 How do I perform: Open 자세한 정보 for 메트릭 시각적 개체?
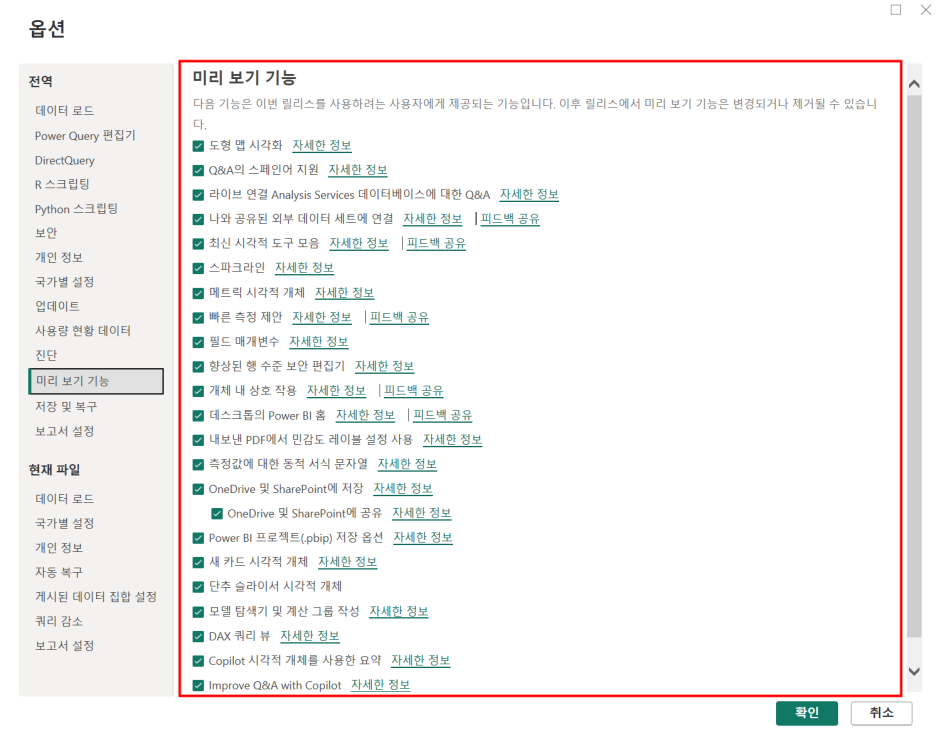[344, 293]
